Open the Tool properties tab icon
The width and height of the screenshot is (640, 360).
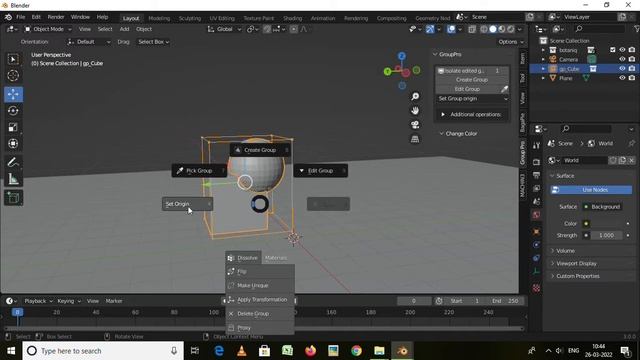pyautogui.click(x=536, y=145)
